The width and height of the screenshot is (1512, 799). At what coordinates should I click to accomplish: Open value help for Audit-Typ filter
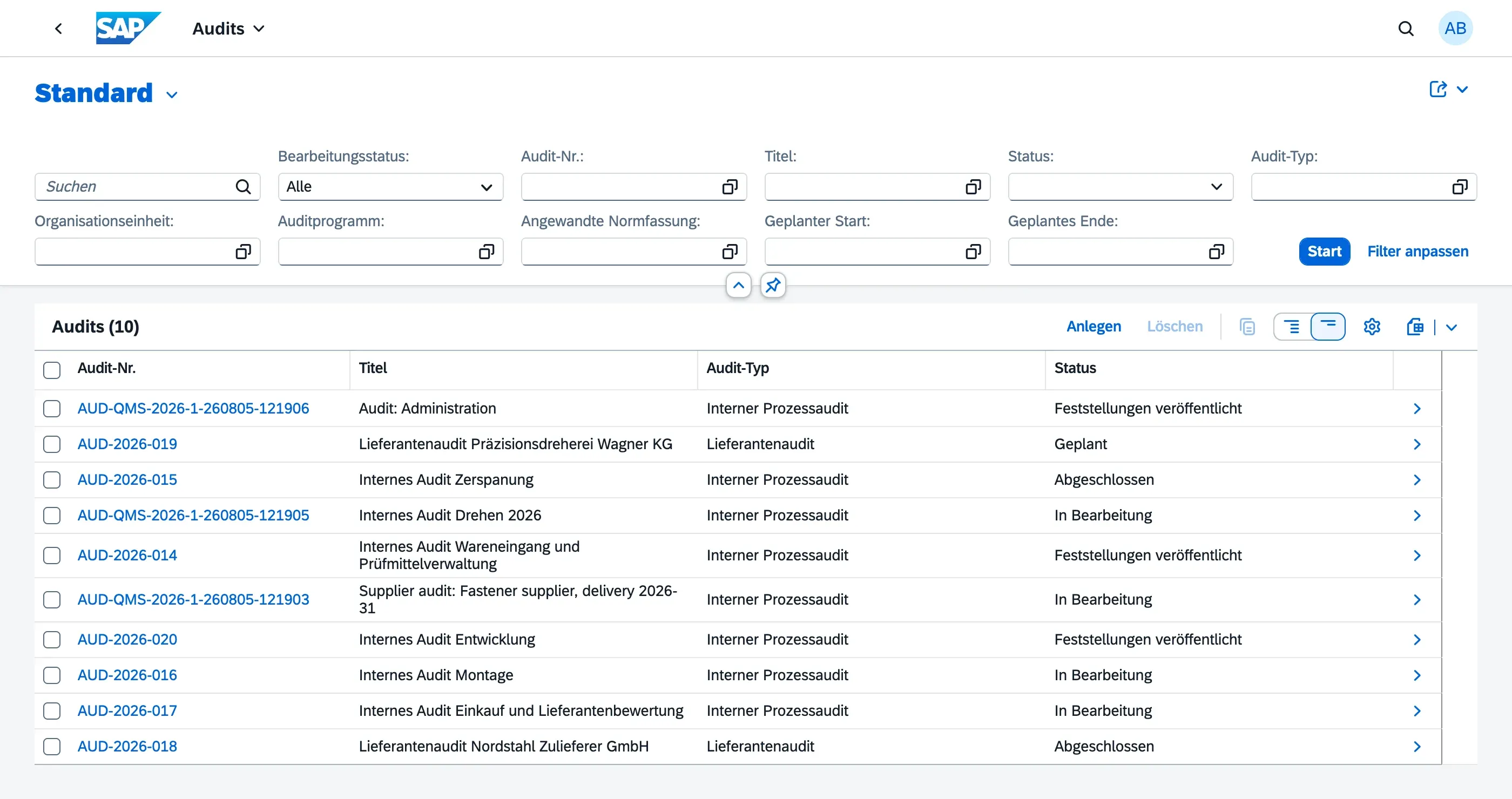click(x=1460, y=187)
